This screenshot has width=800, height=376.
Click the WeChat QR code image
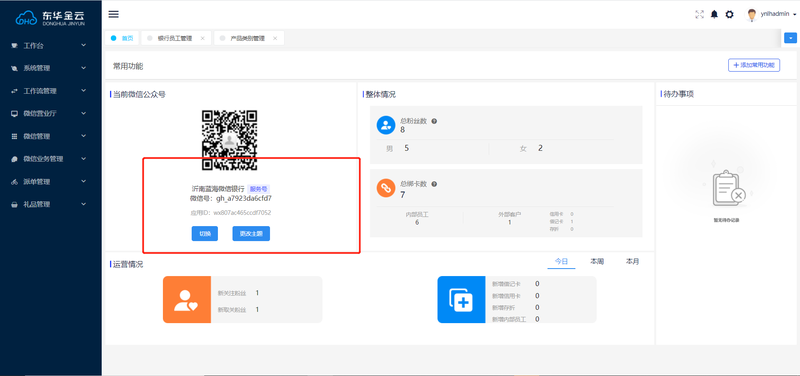(x=229, y=140)
